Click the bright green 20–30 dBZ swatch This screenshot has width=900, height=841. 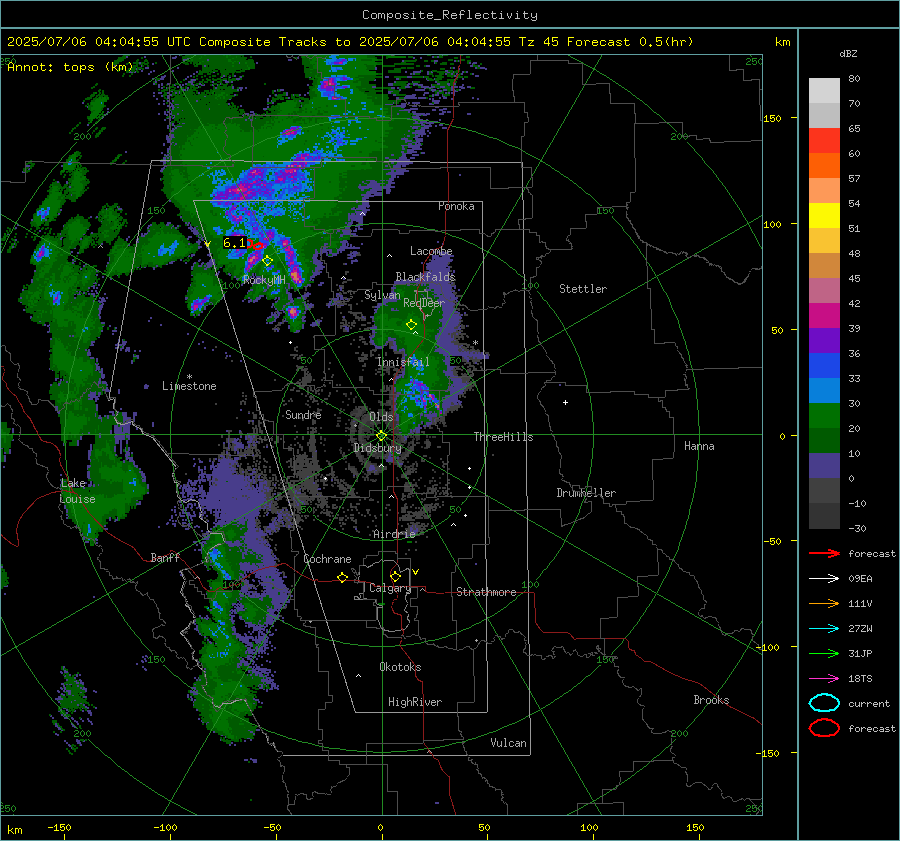[824, 416]
